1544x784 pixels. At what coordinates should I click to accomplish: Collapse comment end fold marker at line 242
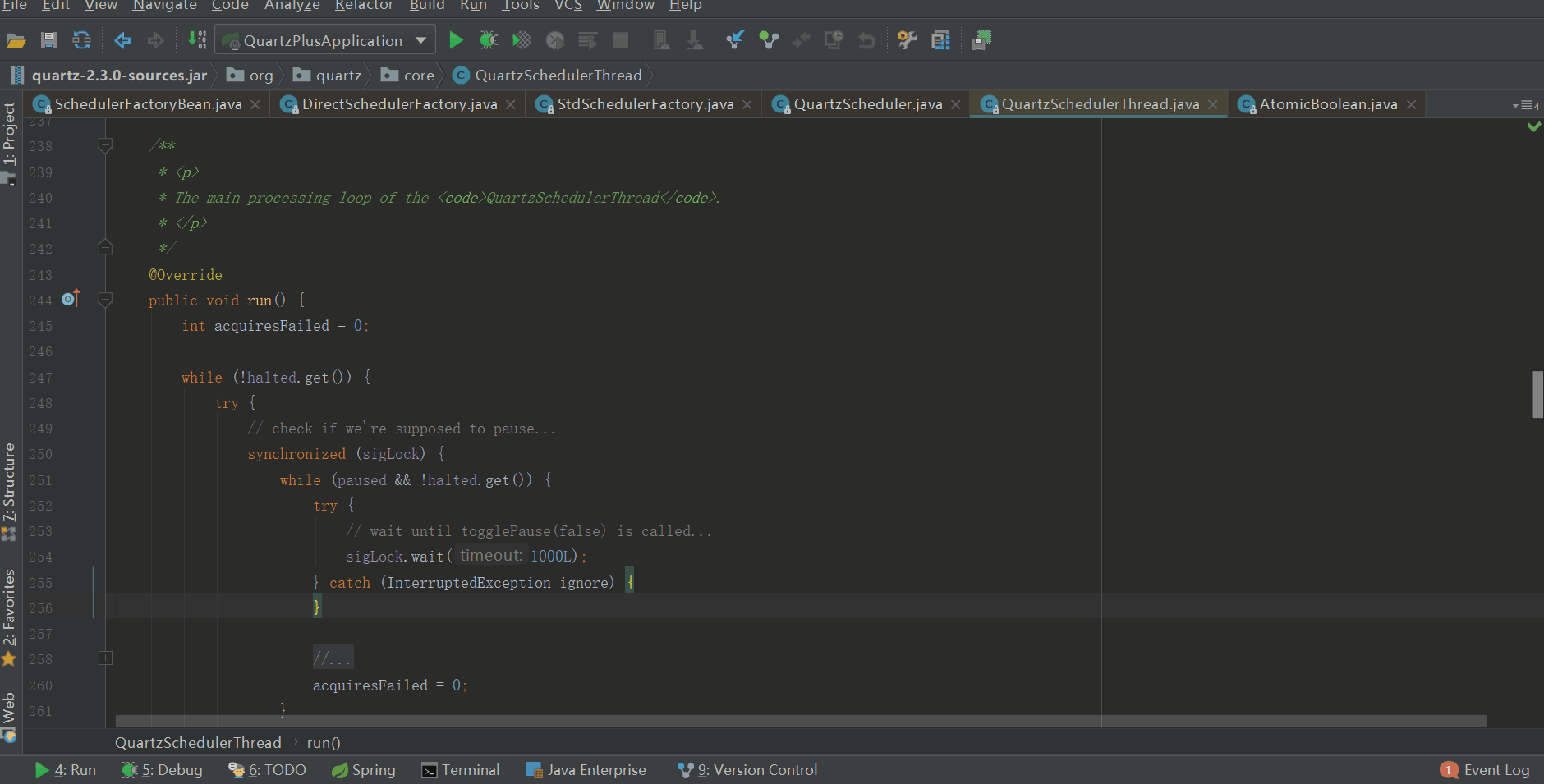point(105,247)
